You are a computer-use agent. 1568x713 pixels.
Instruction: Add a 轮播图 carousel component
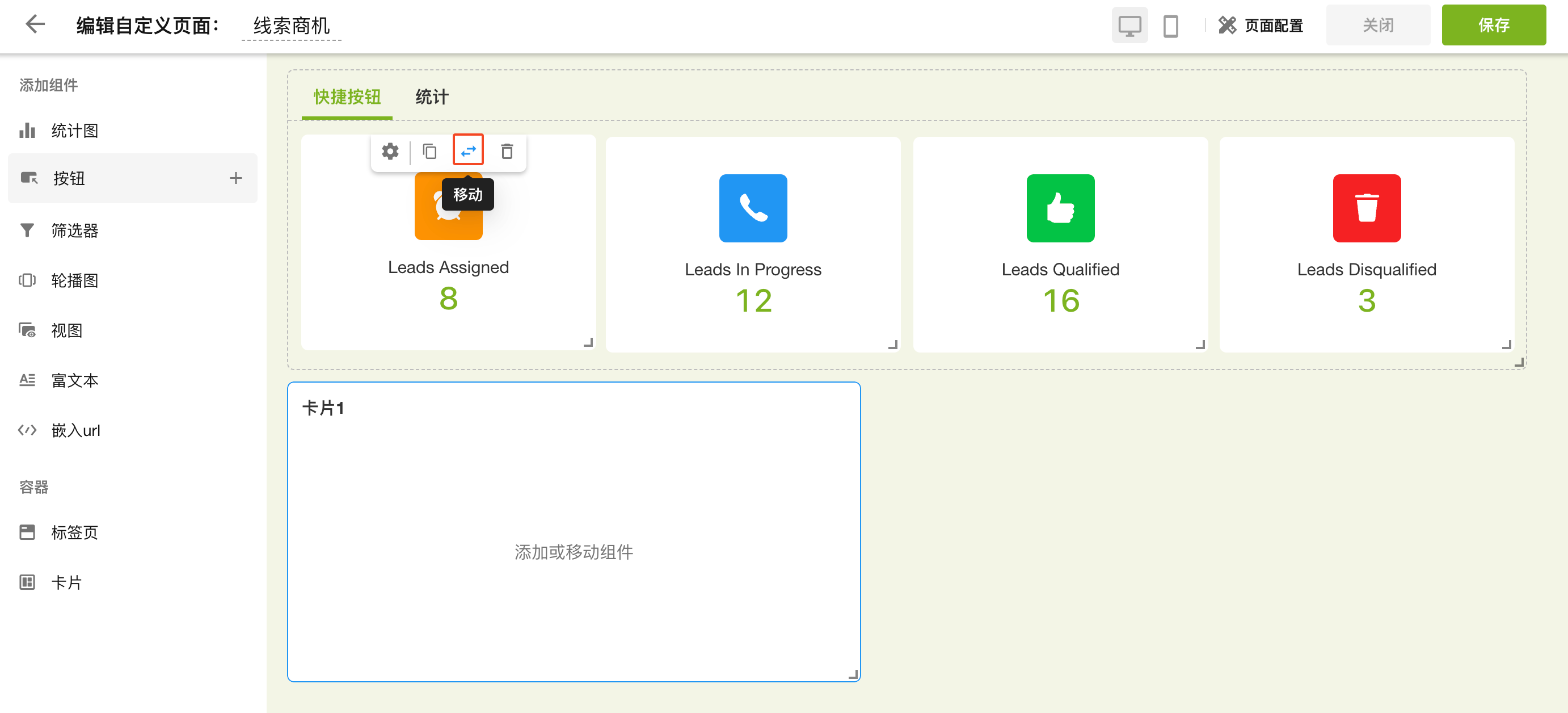click(x=74, y=280)
